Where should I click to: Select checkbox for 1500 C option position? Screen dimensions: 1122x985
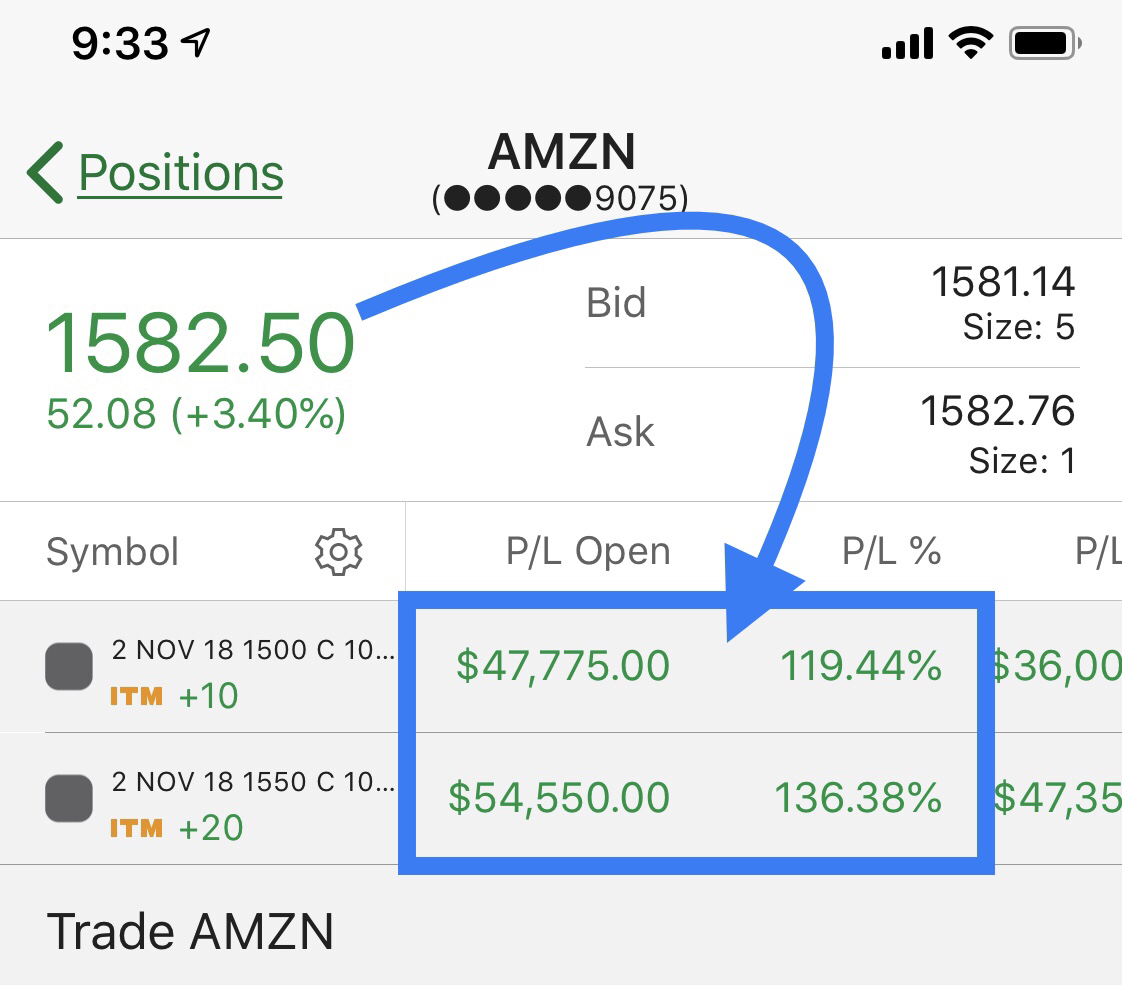click(70, 667)
